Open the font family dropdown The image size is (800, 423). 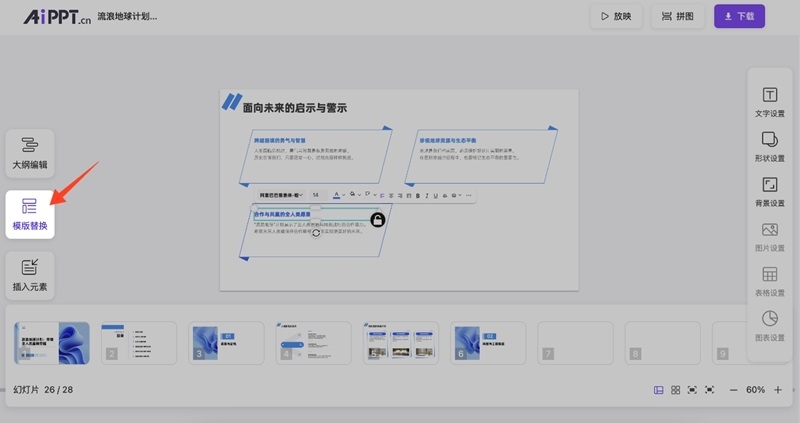coord(281,195)
